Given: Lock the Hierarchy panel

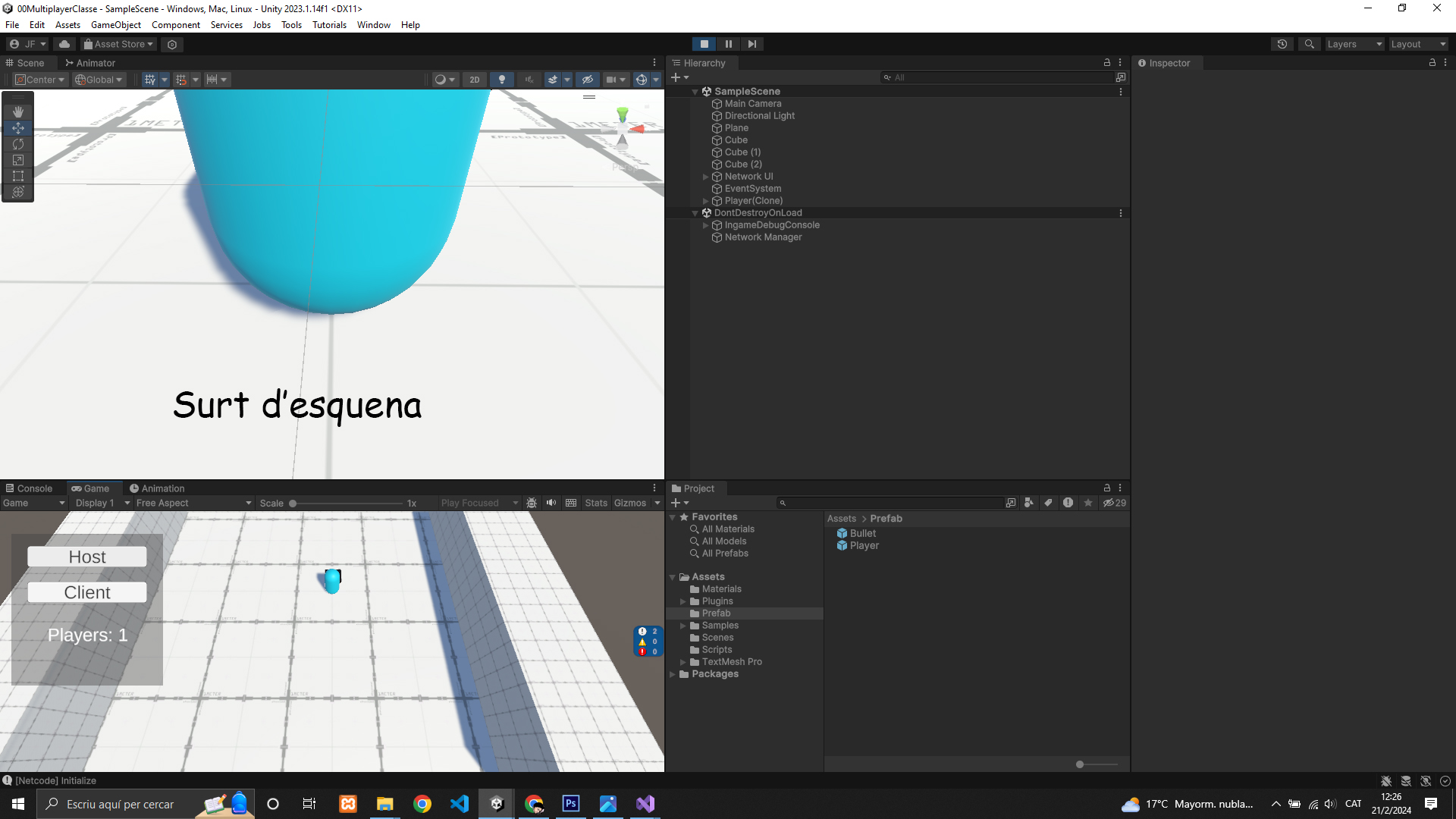Looking at the screenshot, I should pyautogui.click(x=1107, y=63).
